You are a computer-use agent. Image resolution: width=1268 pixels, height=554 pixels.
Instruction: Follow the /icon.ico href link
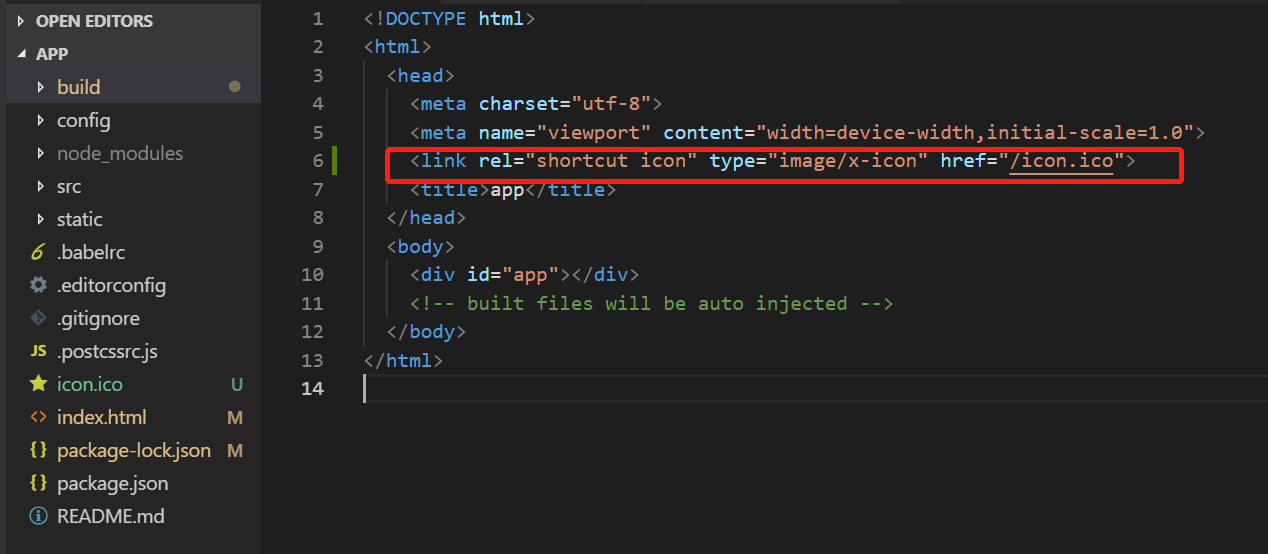click(1061, 160)
